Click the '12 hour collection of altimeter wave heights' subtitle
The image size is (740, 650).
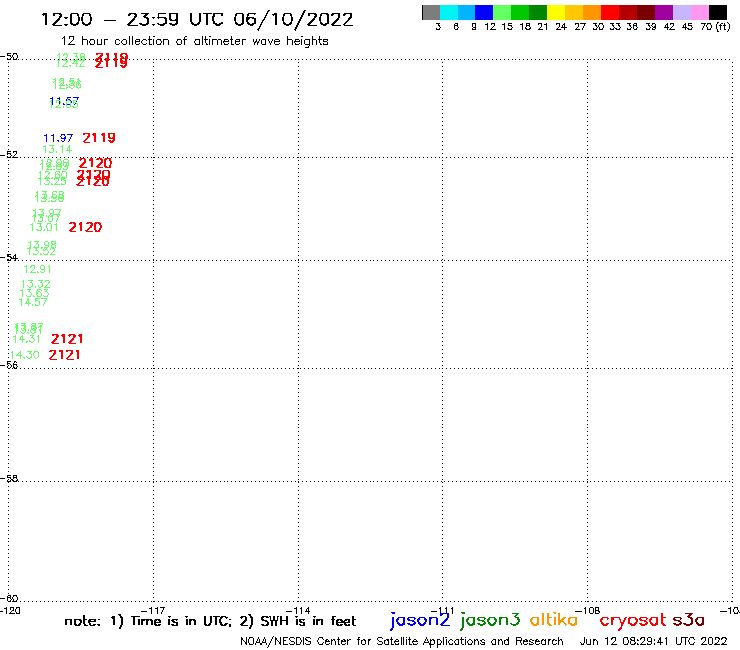click(194, 41)
